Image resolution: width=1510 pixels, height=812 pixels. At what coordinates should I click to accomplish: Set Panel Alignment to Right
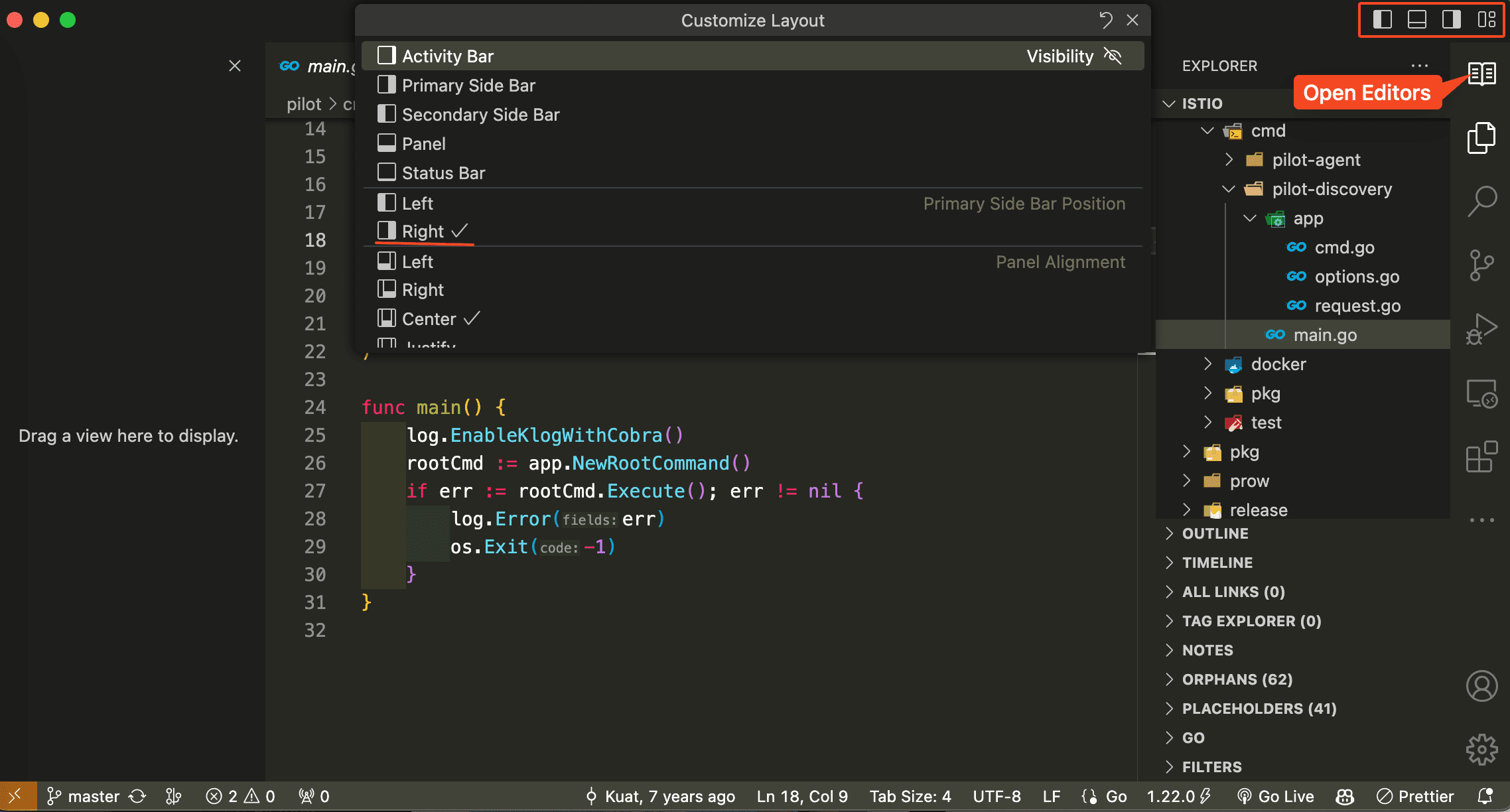click(x=753, y=290)
